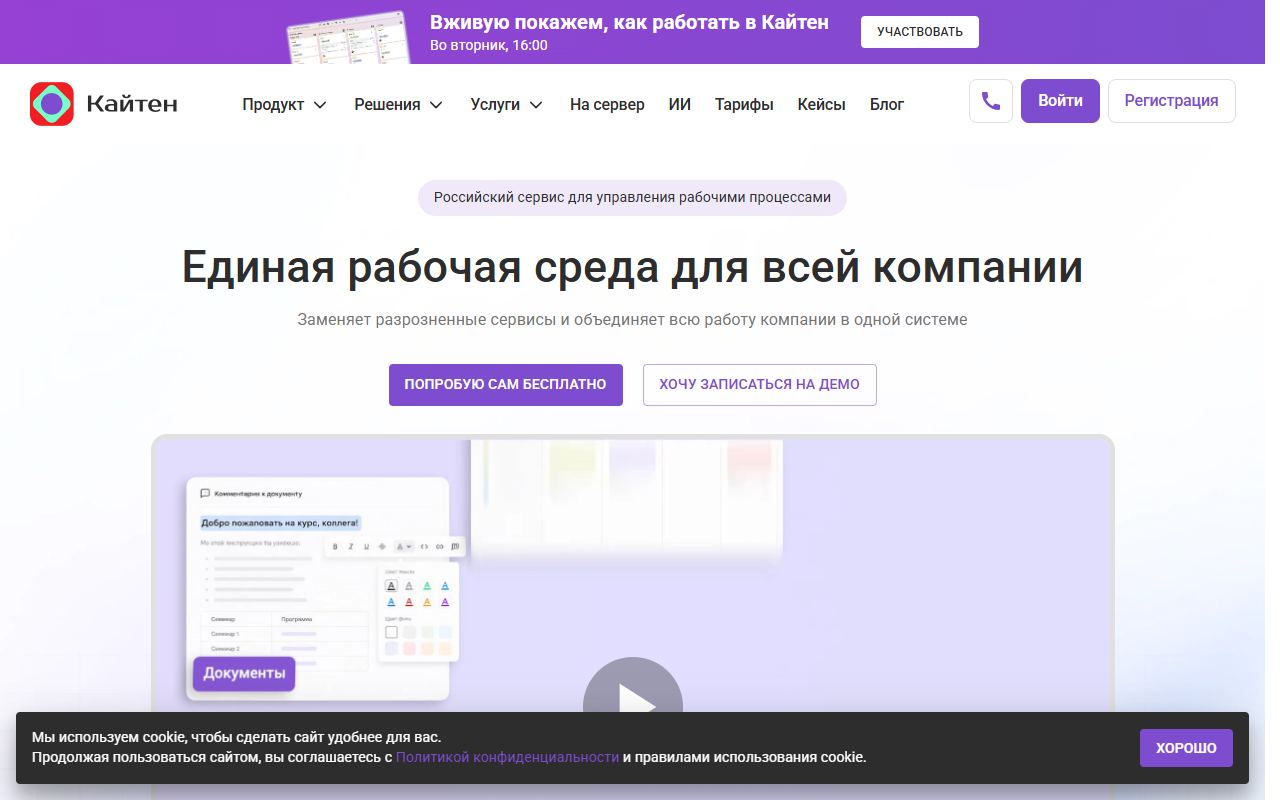Go to the На сервер page

[607, 104]
